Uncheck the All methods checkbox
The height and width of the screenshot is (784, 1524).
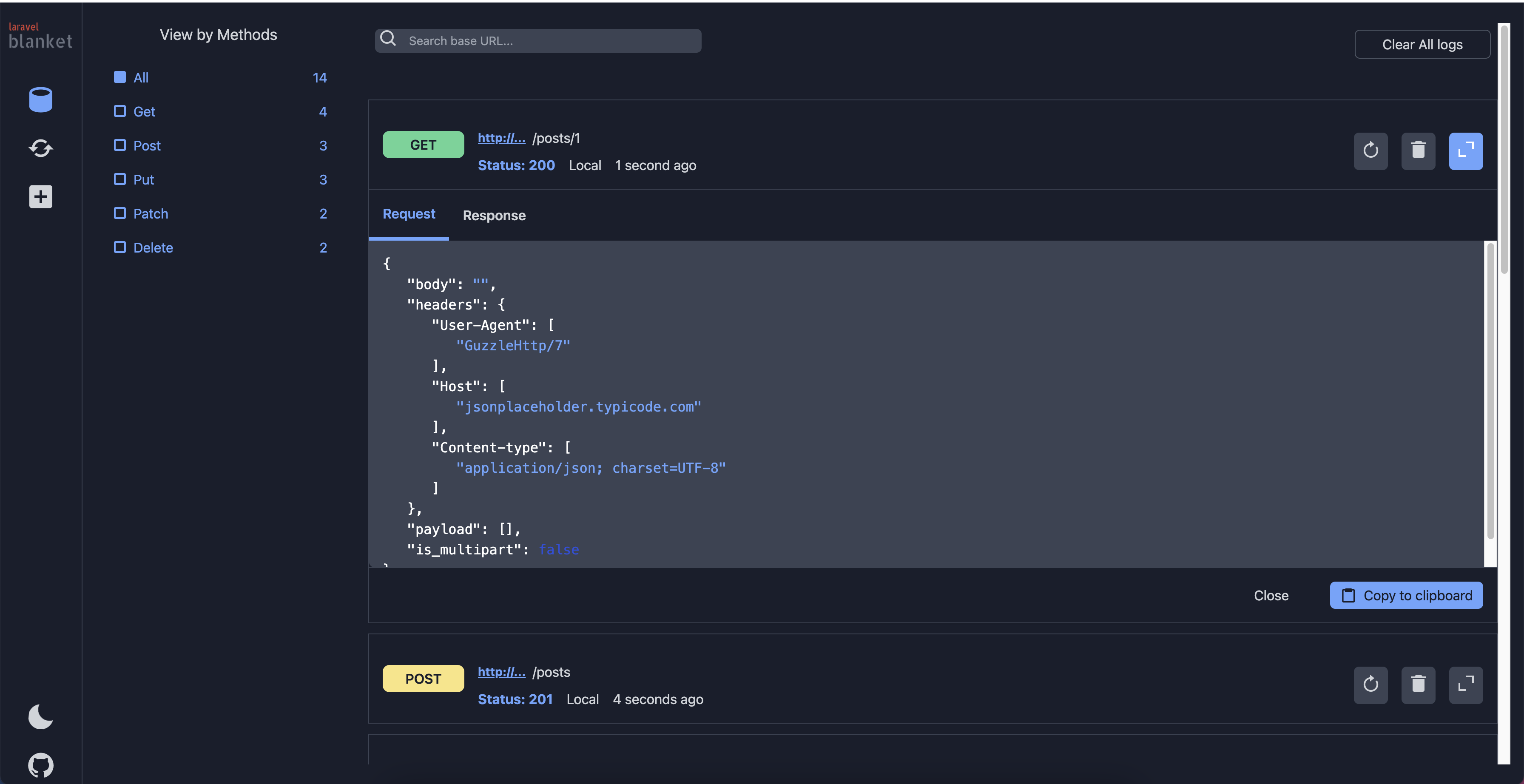[x=119, y=77]
